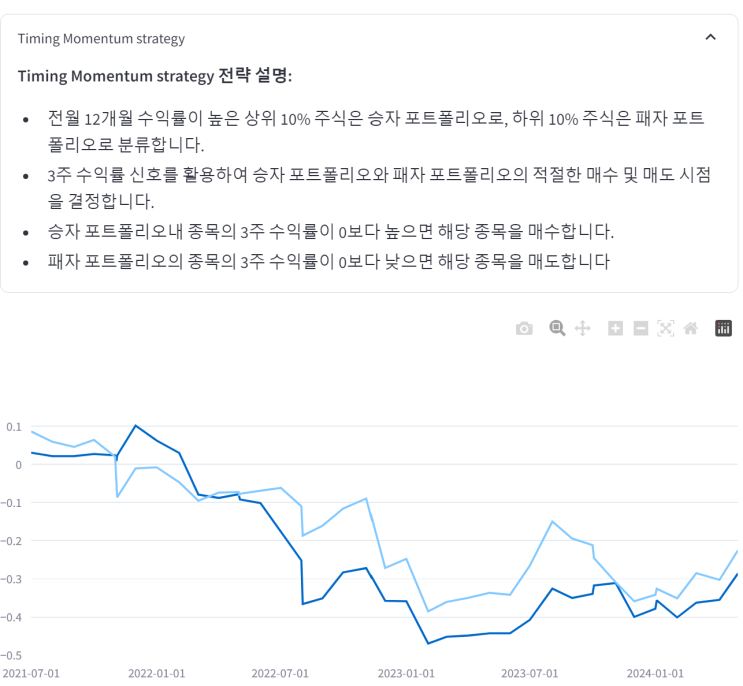The height and width of the screenshot is (686, 743).
Task: Click the -0.4 y-axis label
Action: (11, 617)
